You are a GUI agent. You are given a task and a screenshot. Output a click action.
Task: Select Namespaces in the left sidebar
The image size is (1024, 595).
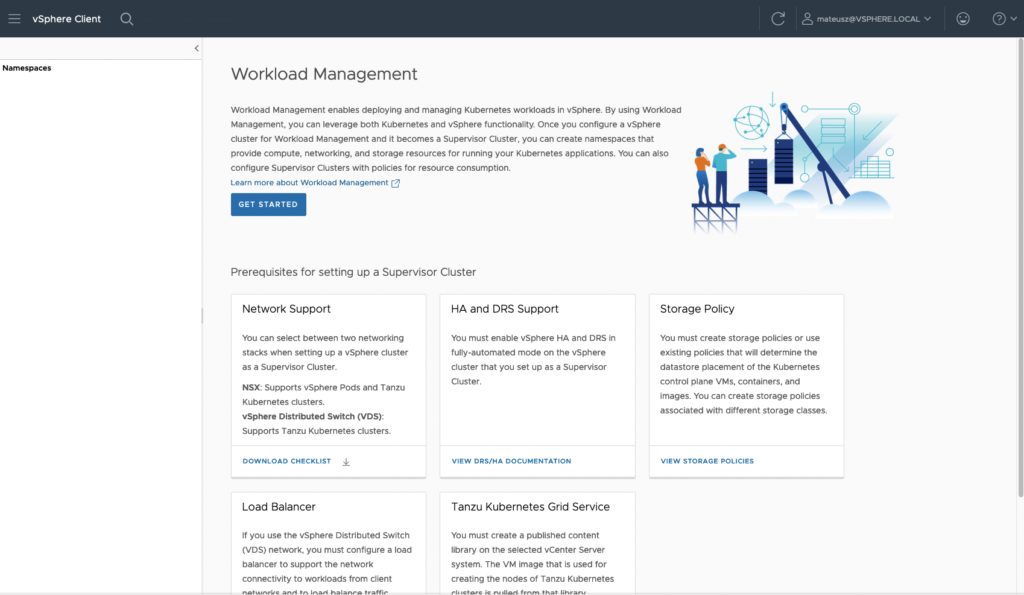pos(27,67)
